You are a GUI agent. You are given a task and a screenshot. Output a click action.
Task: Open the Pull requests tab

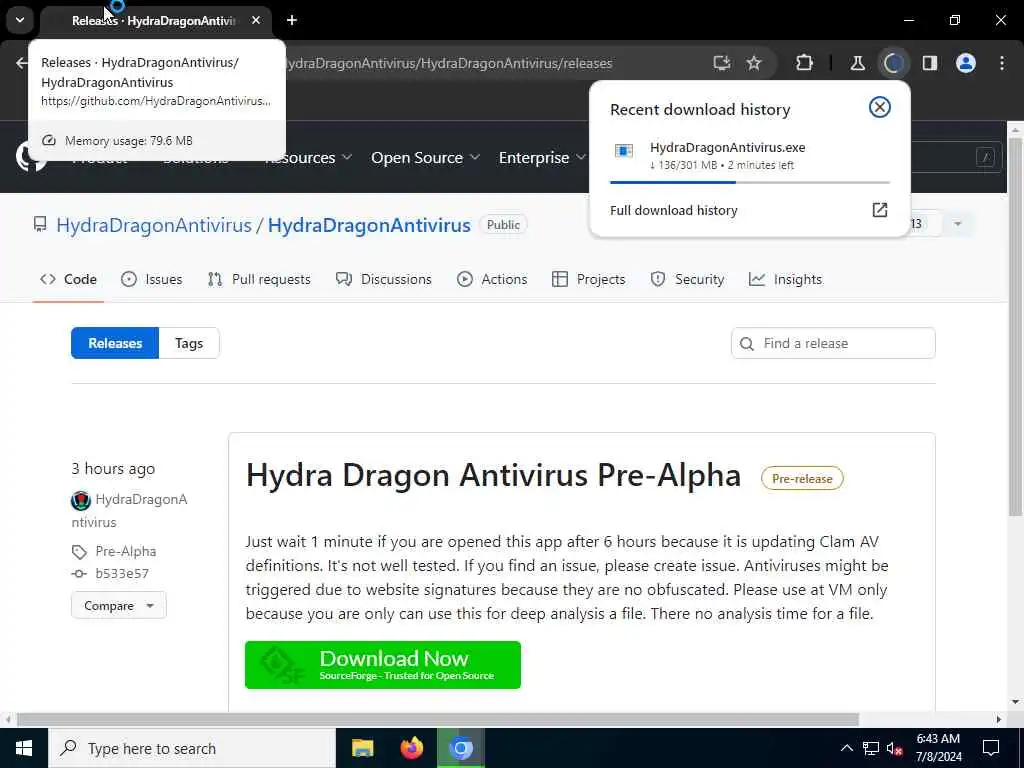coord(259,280)
